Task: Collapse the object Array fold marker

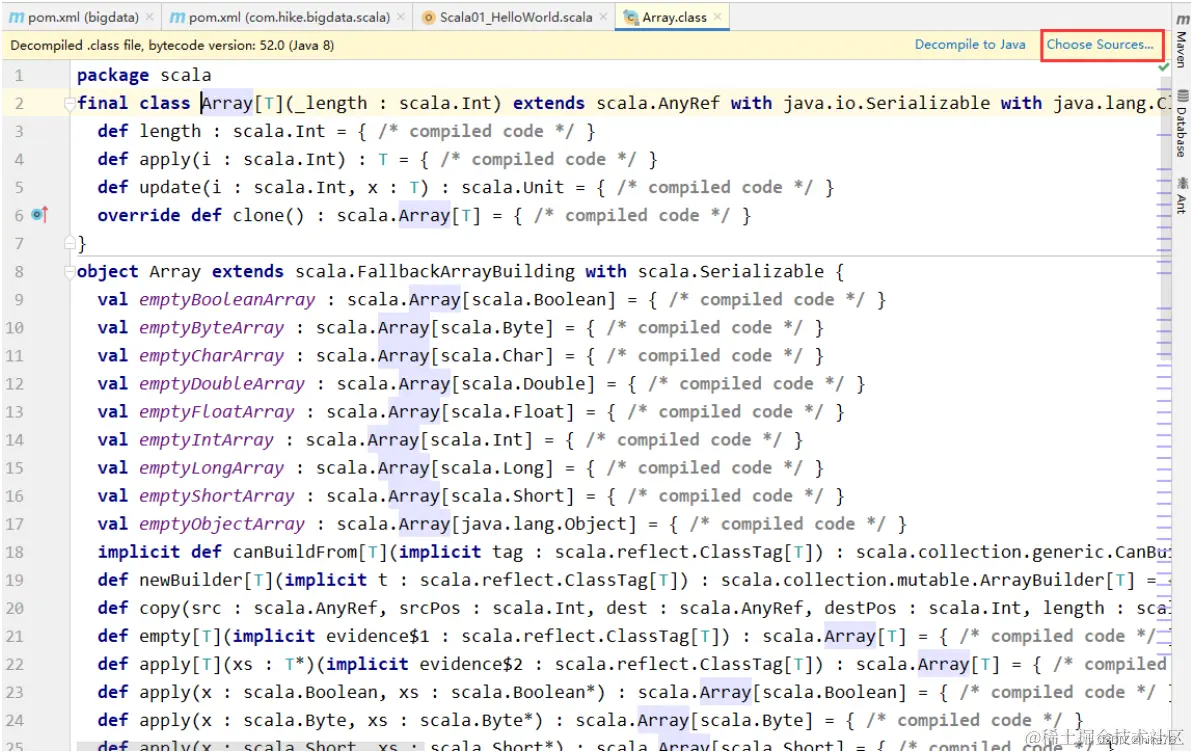Action: 69,272
